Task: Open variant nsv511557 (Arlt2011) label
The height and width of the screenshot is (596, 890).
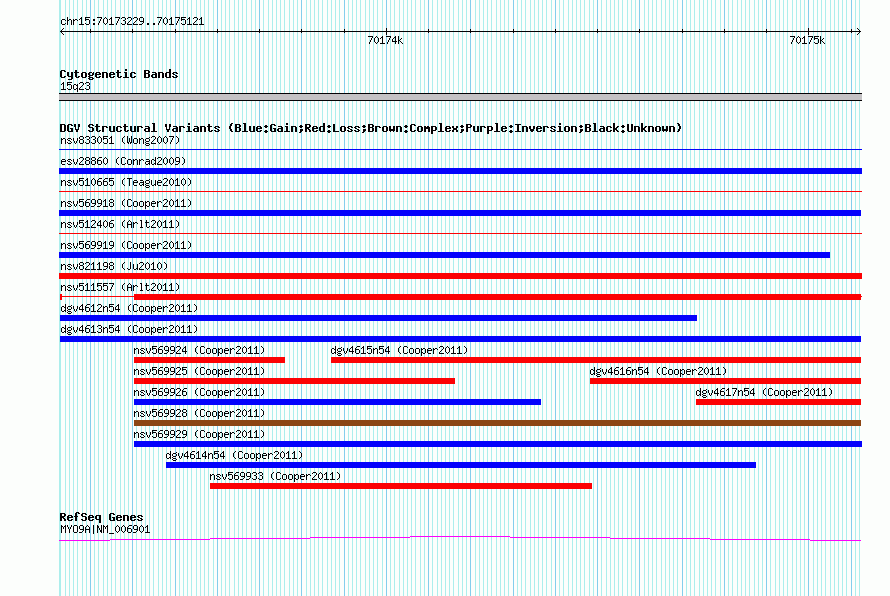Action: coord(120,287)
